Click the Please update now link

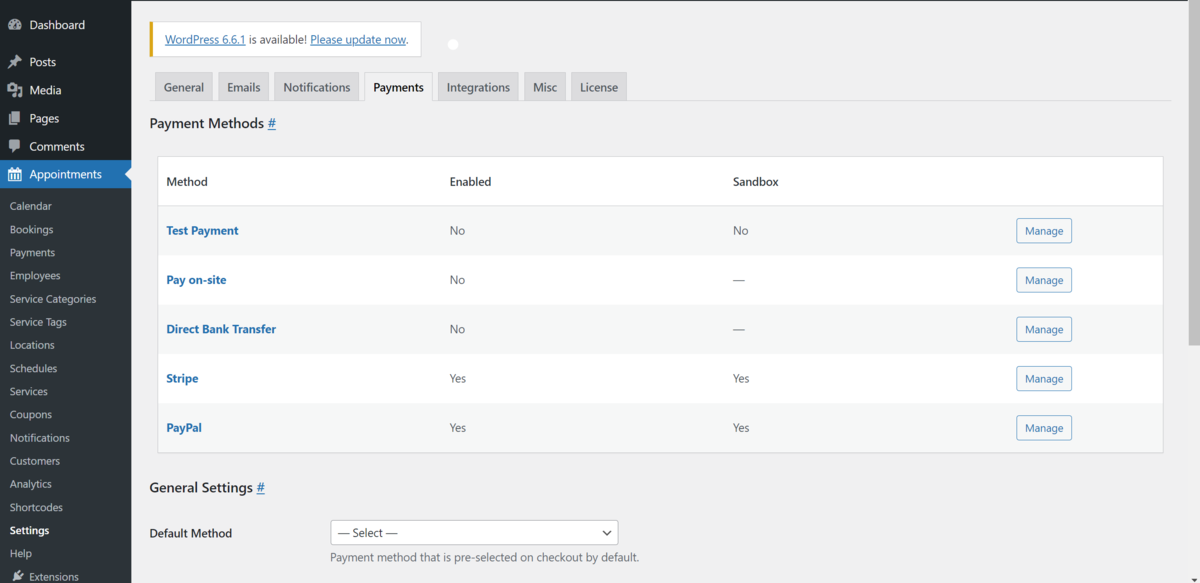(x=358, y=40)
